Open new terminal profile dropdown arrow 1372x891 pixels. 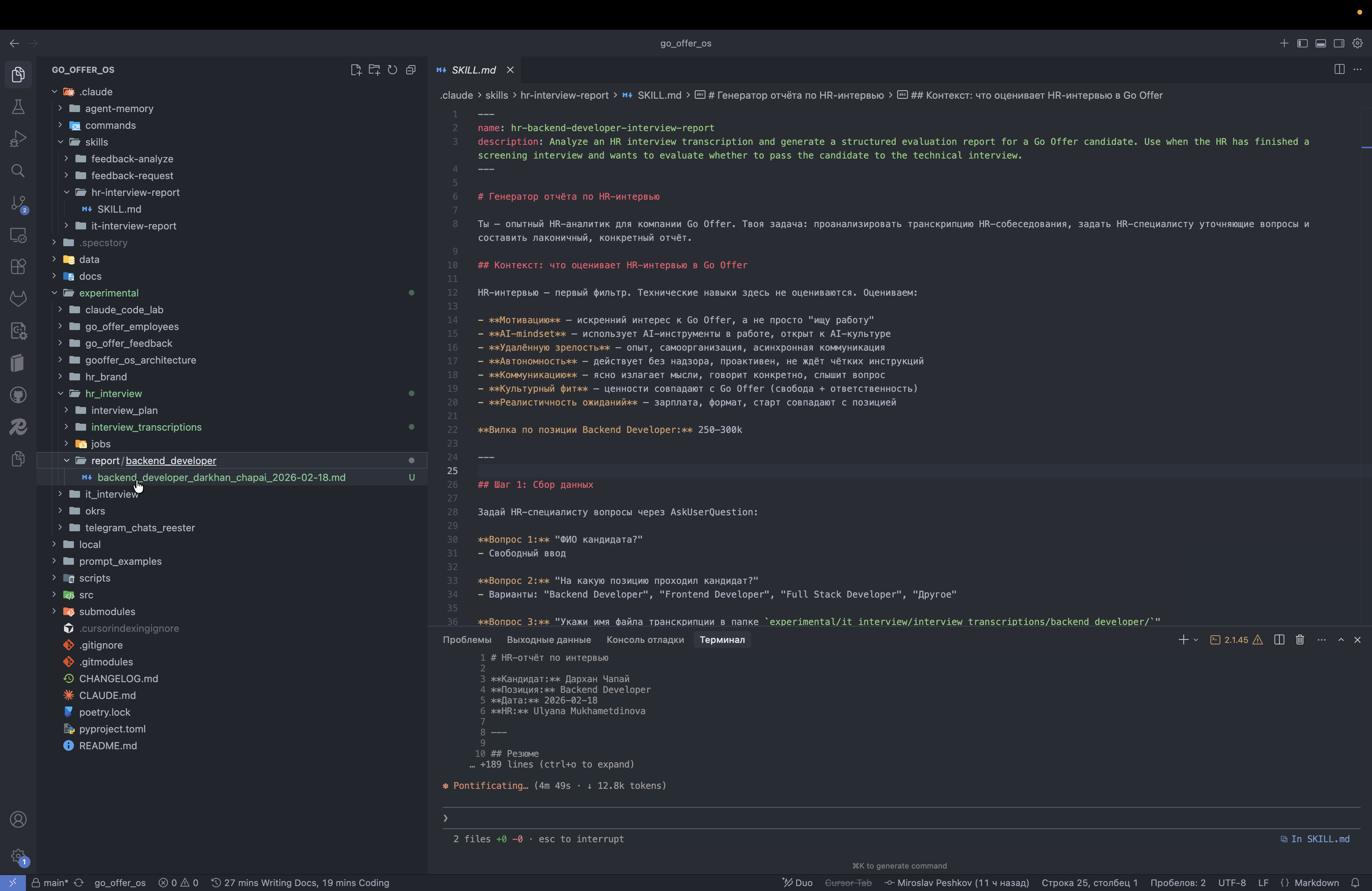point(1196,640)
